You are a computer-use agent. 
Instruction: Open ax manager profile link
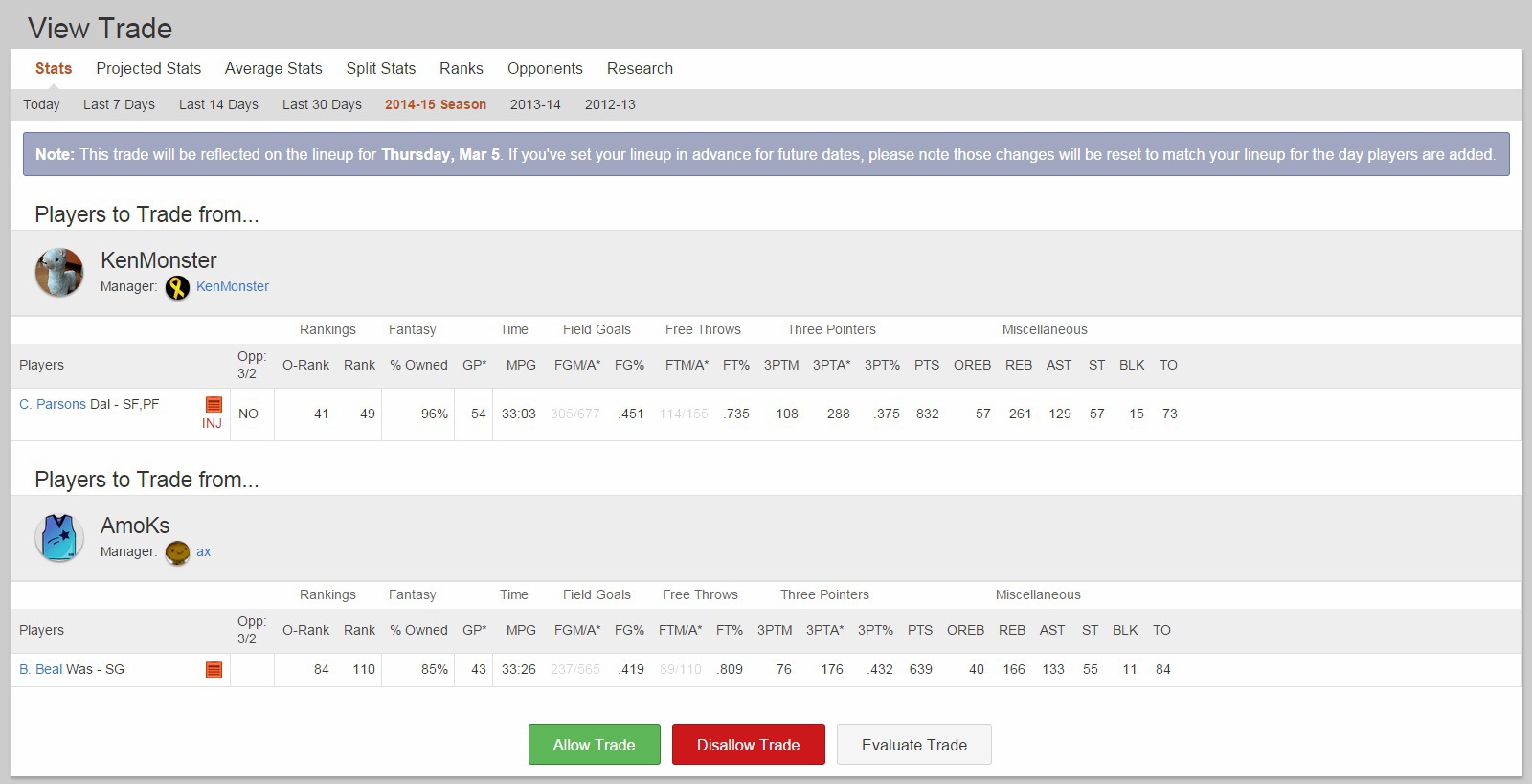pos(203,551)
